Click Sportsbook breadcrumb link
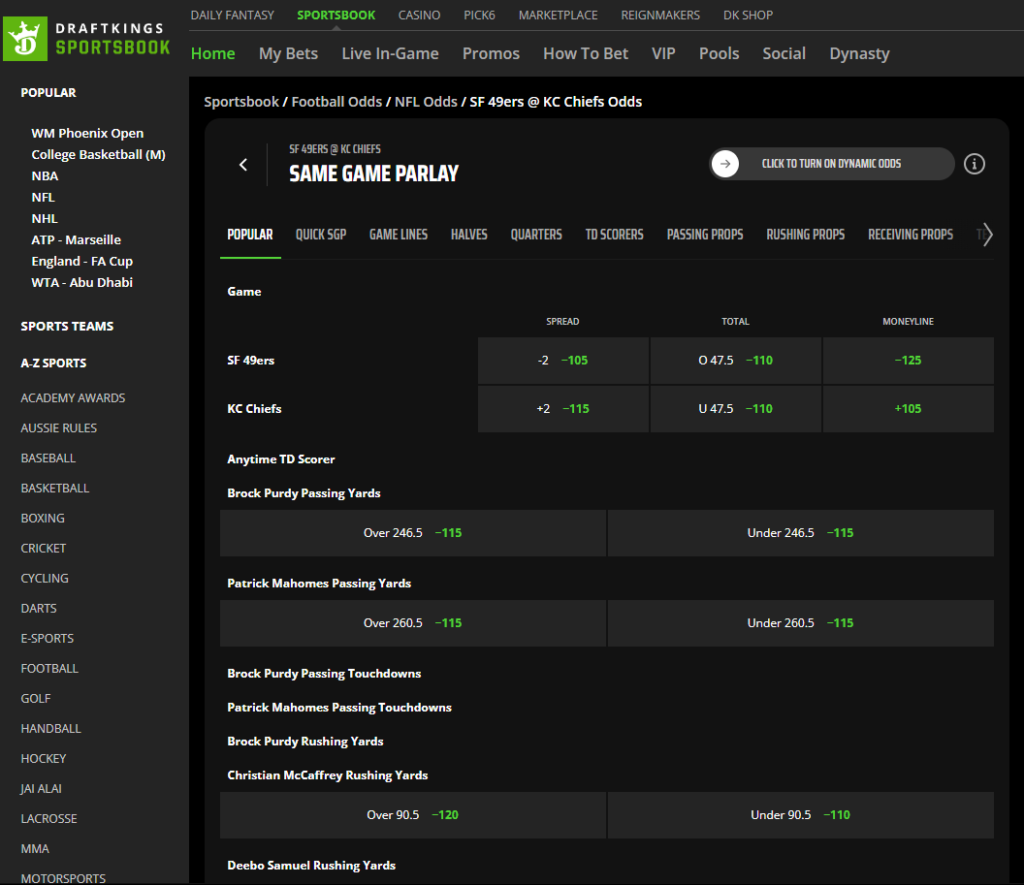 coord(241,102)
